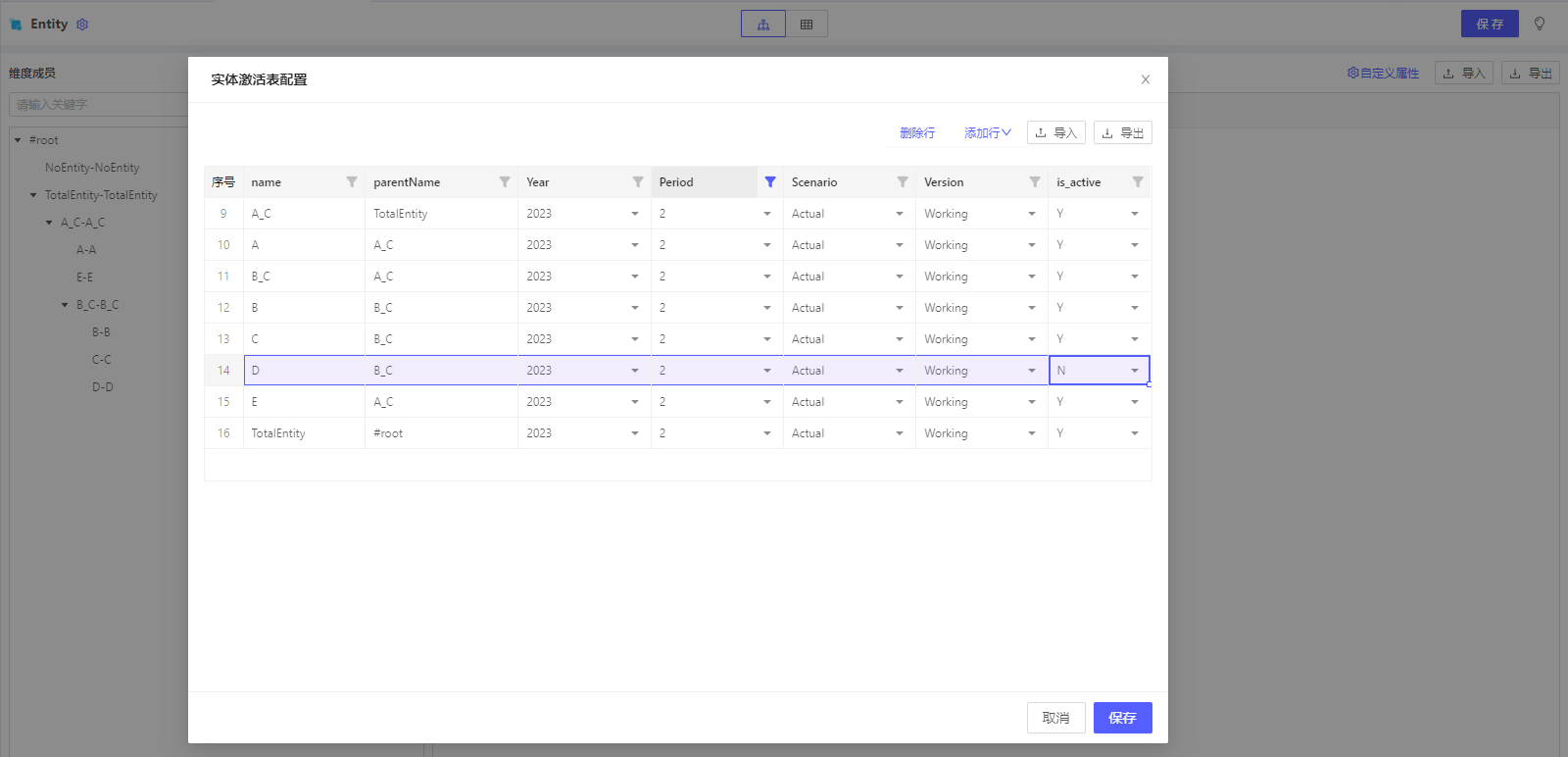
Task: Click the 导出 export button in dialog
Action: 1122,133
